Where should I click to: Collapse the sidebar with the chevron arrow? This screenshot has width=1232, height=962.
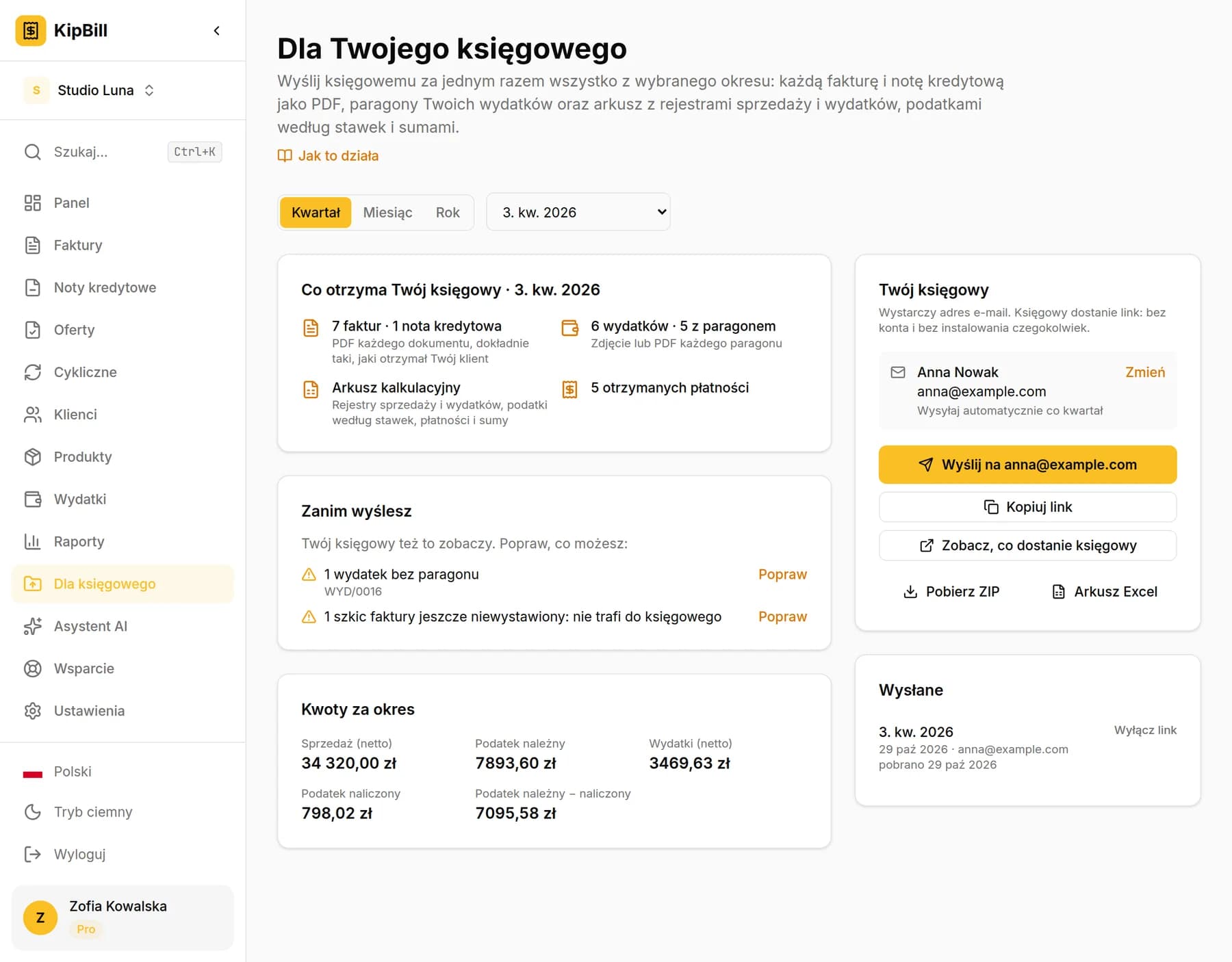[x=217, y=31]
